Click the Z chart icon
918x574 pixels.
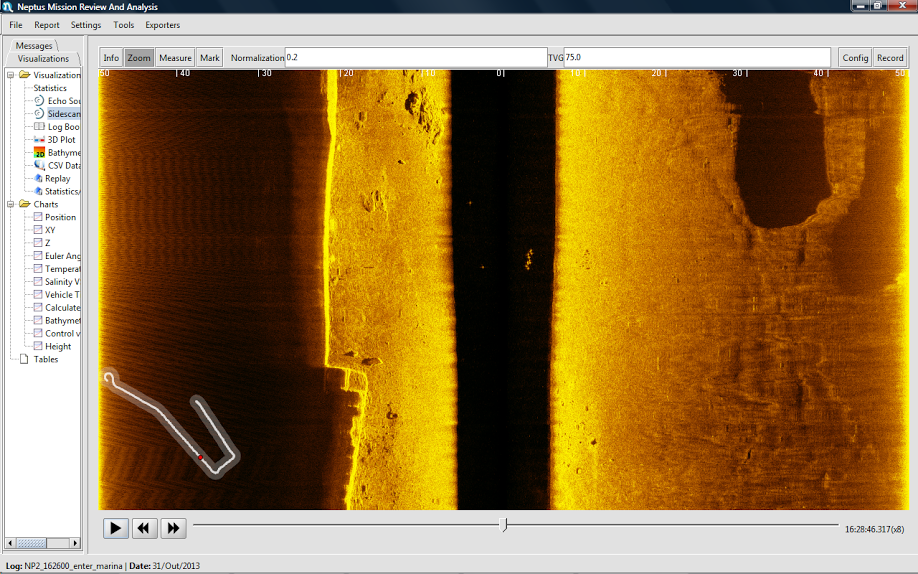[x=38, y=242]
